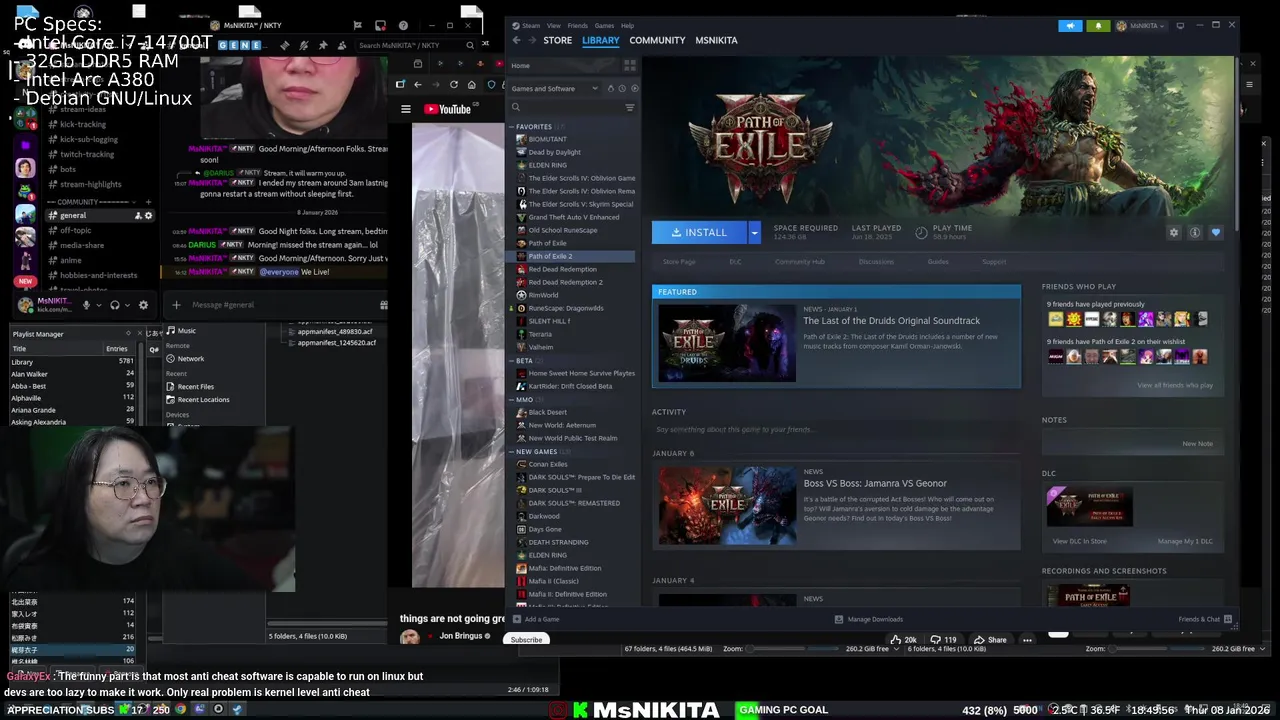Click the browser home icon
This screenshot has height=720, width=1280.
click(472, 85)
